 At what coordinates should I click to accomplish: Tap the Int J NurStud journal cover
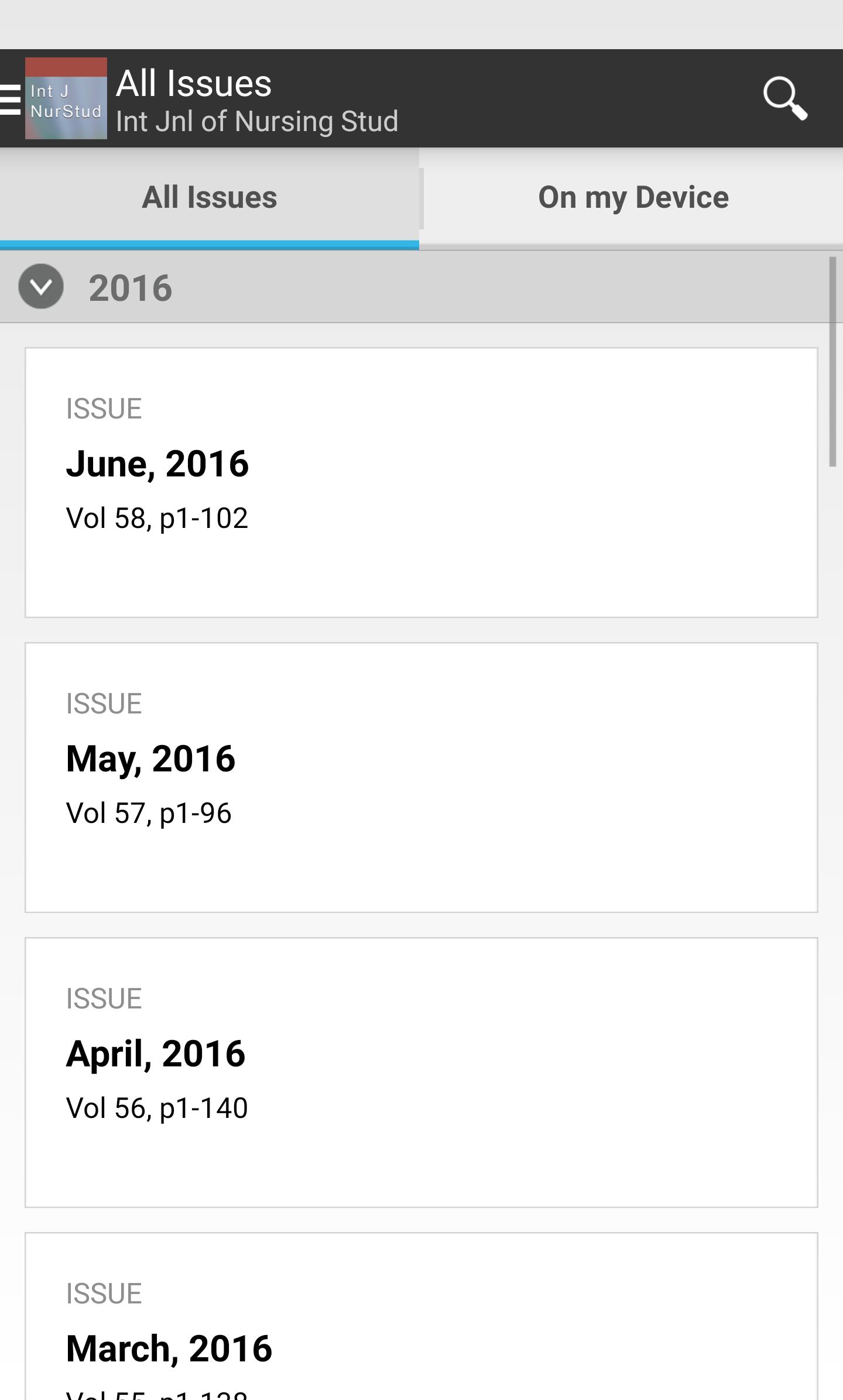(x=66, y=98)
